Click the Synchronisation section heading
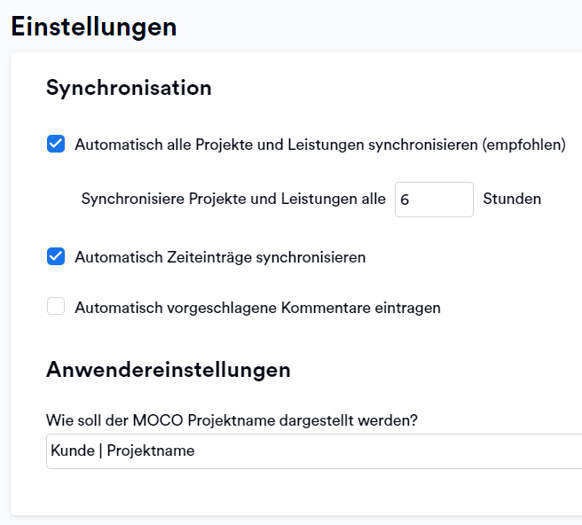The image size is (582, 525). pyautogui.click(x=129, y=88)
